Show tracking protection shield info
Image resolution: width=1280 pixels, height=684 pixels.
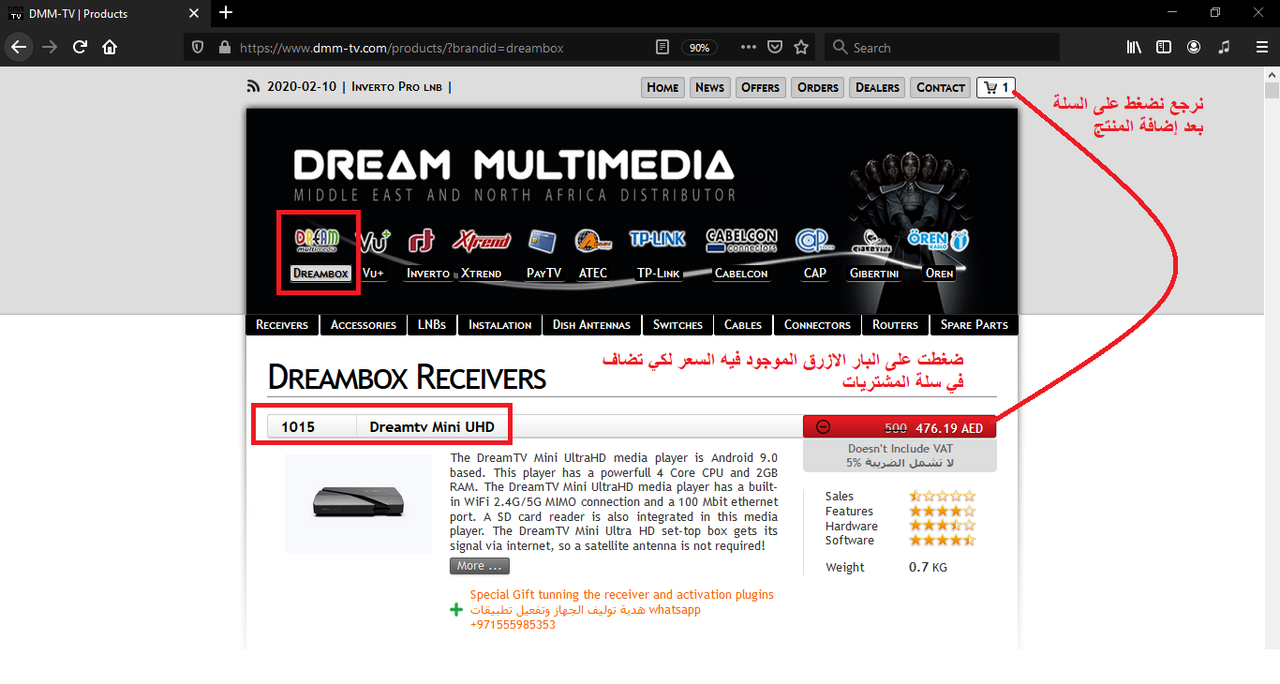pyautogui.click(x=197, y=47)
